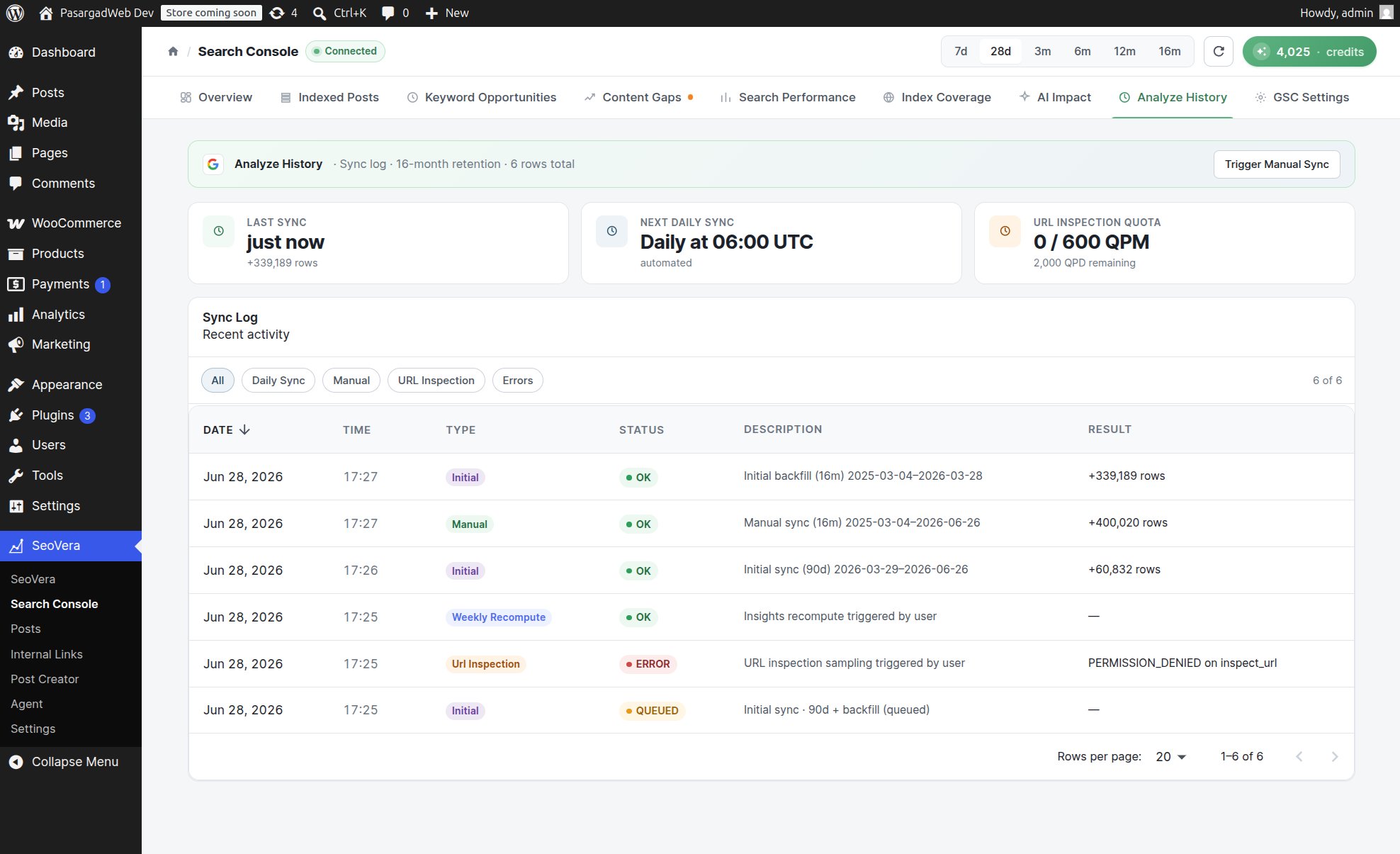The width and height of the screenshot is (1400, 854).
Task: Select the 6m date range
Action: pyautogui.click(x=1082, y=51)
